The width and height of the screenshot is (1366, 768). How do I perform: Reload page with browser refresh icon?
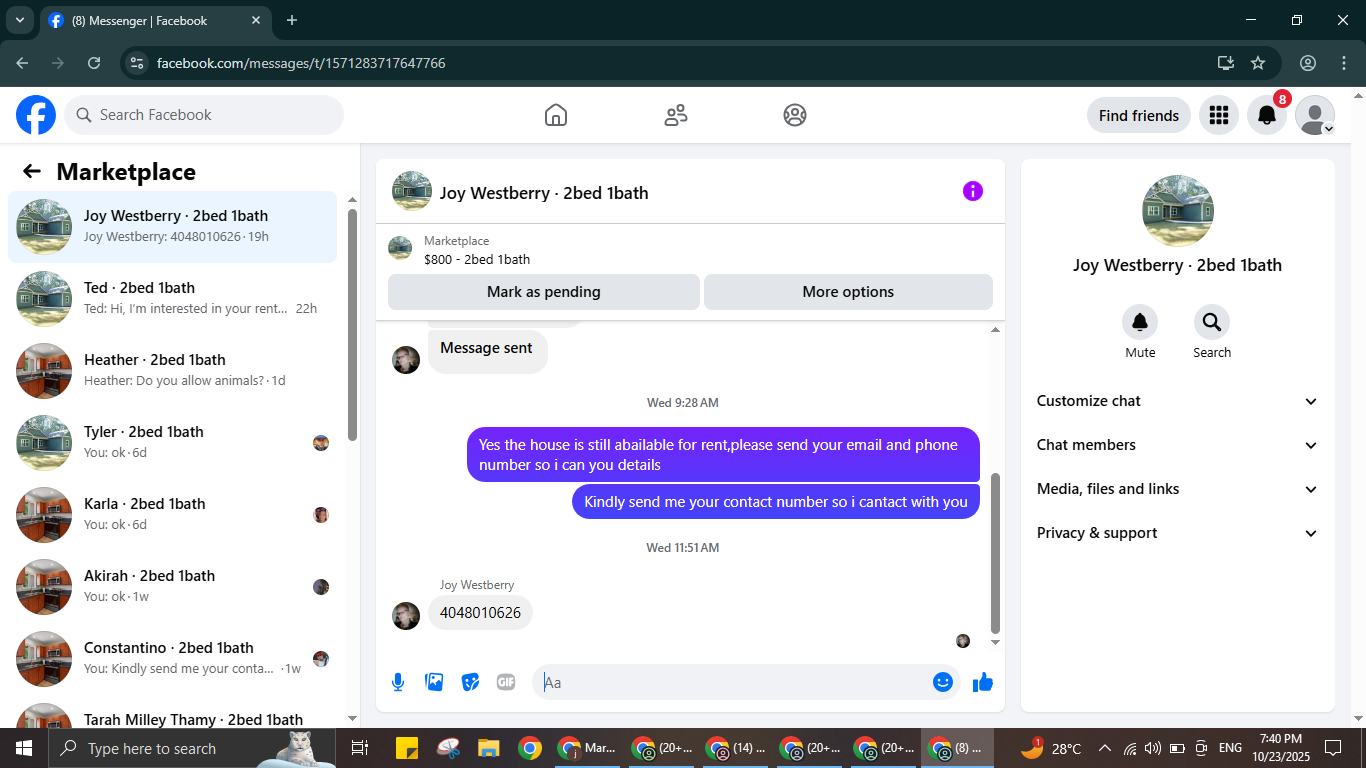point(94,63)
